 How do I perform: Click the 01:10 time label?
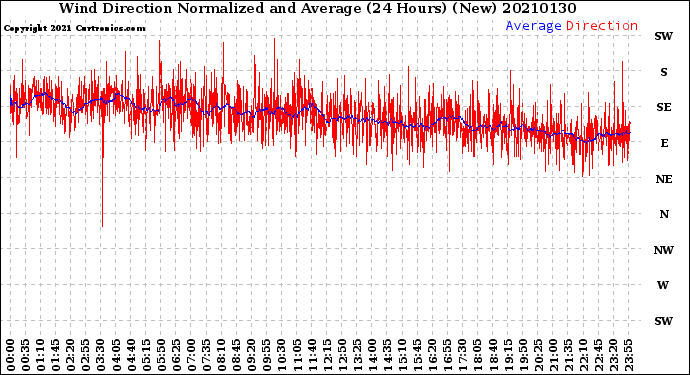40,355
